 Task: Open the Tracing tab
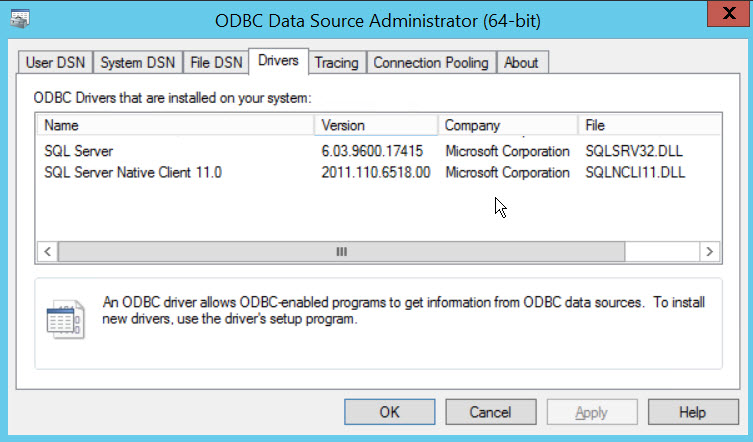(x=337, y=63)
